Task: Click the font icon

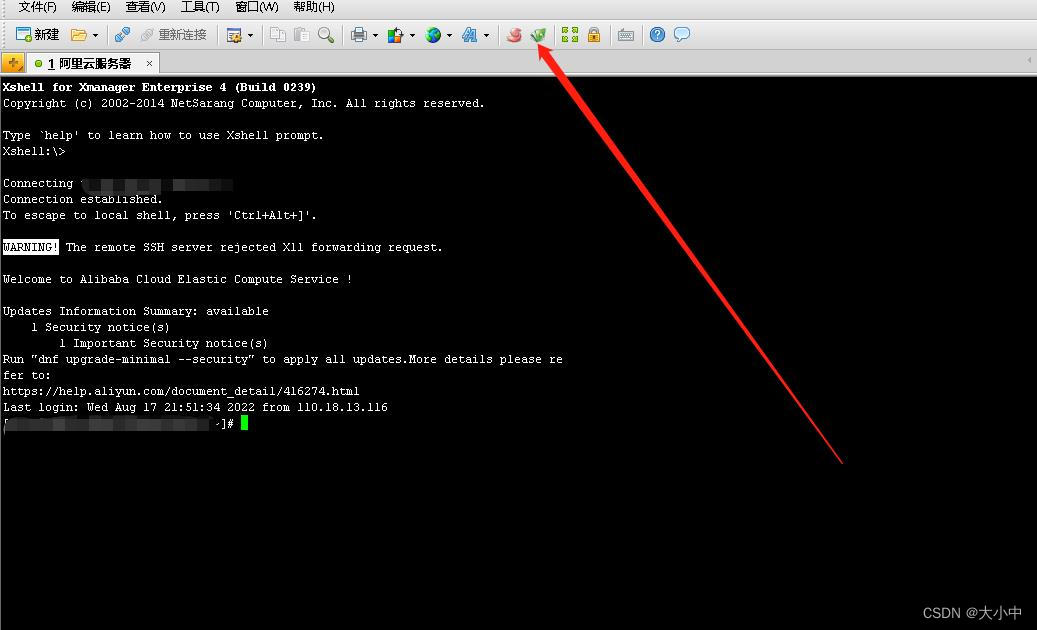Action: coord(470,35)
